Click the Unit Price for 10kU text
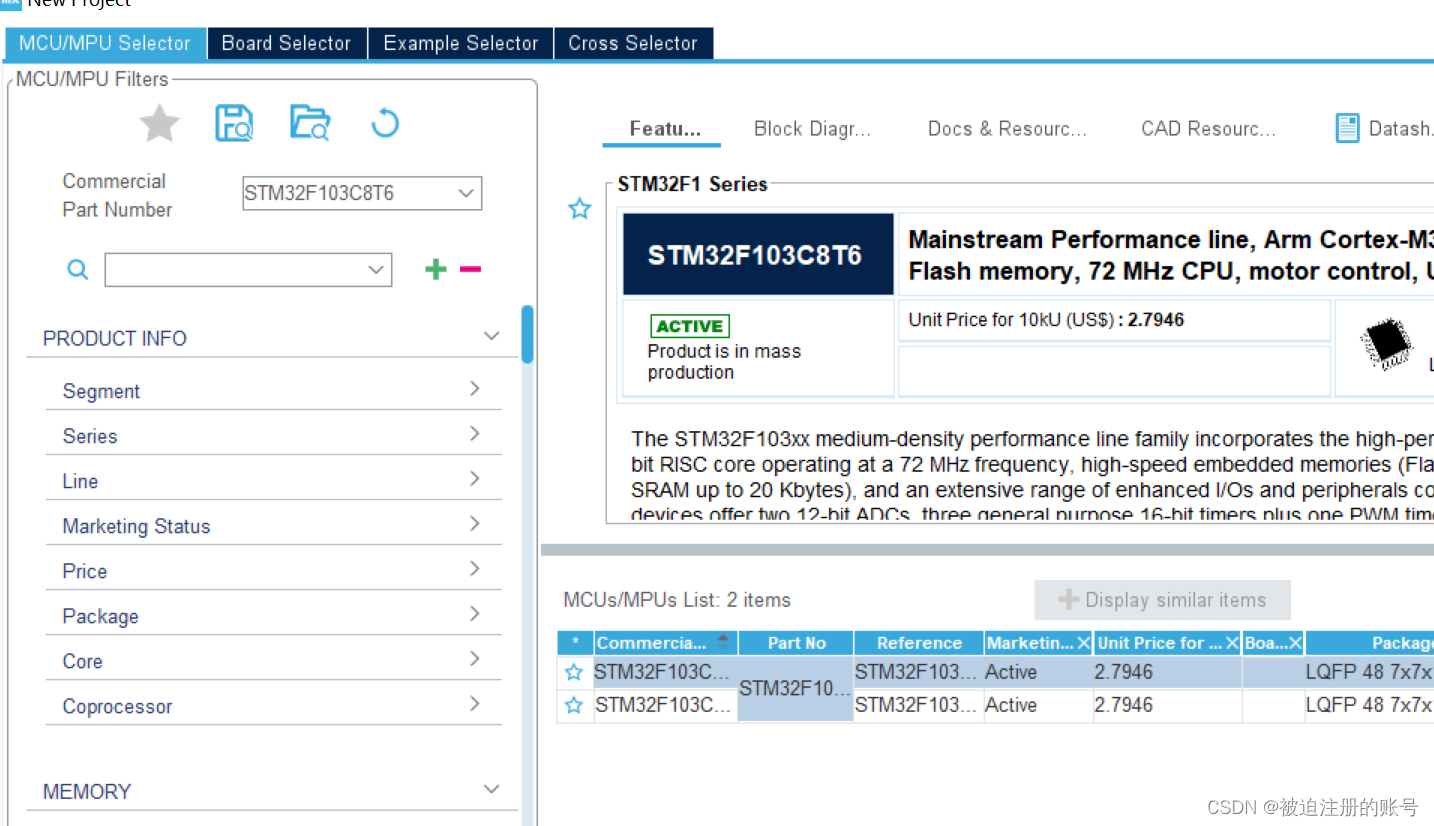The image size is (1434, 826). tap(1046, 320)
